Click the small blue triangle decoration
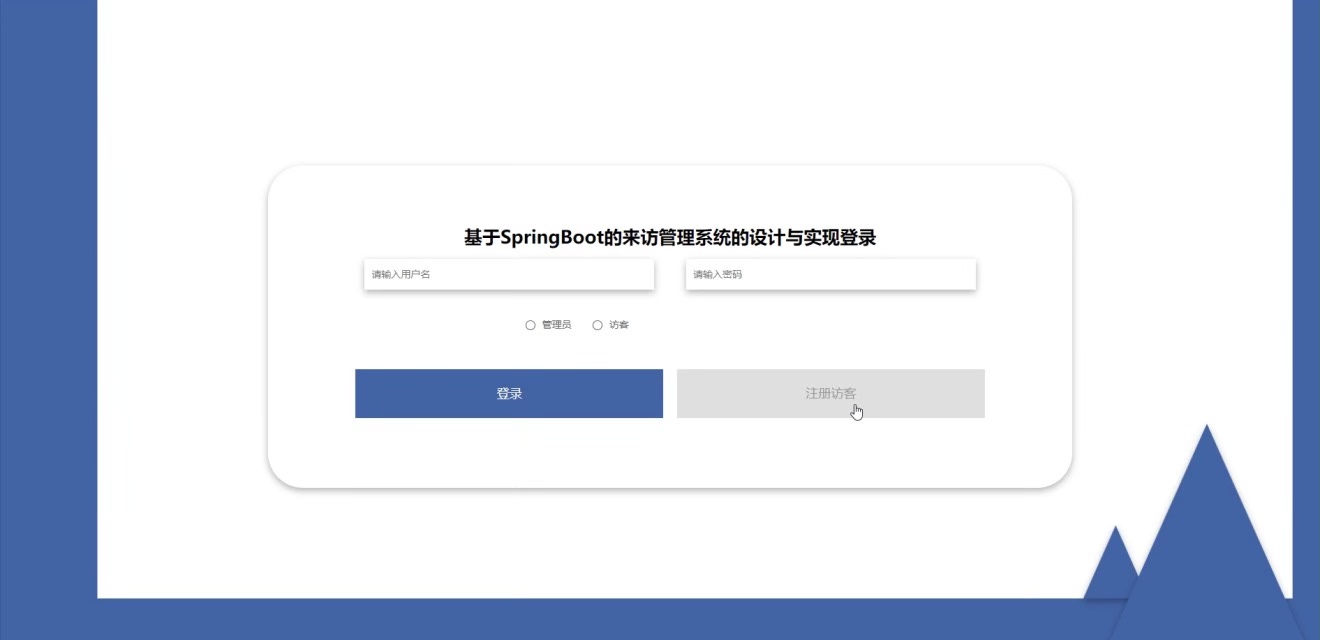 tap(1114, 570)
